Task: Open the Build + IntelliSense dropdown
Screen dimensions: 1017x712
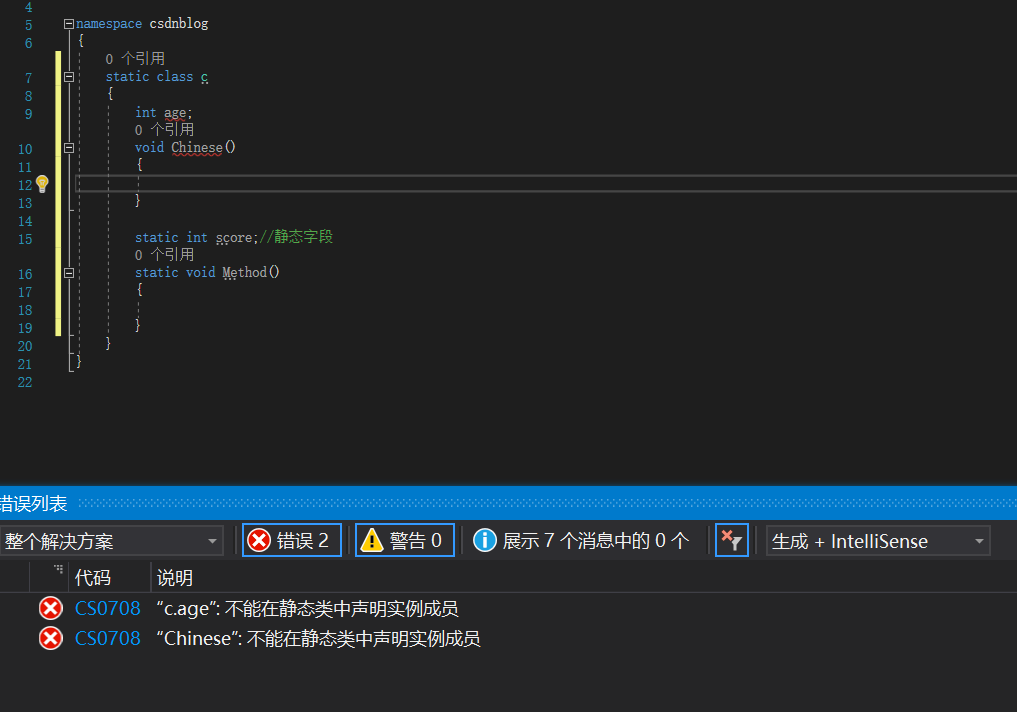Action: pyautogui.click(x=878, y=541)
